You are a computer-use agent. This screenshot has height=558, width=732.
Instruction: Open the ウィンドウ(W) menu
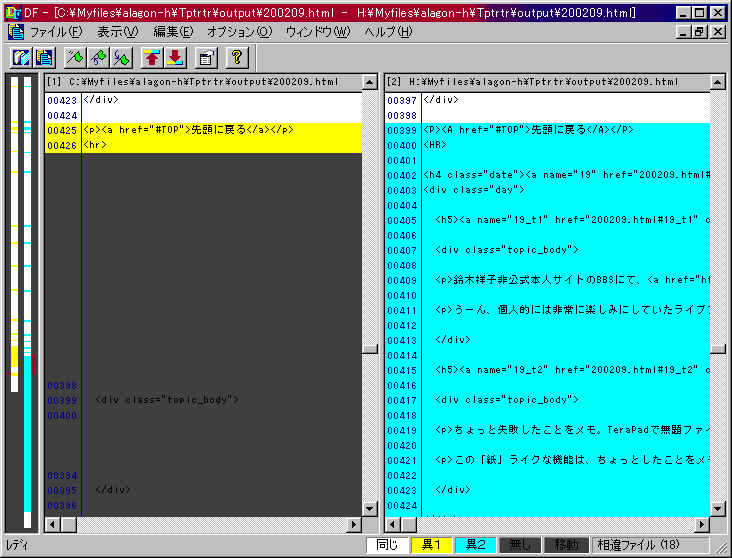click(318, 32)
